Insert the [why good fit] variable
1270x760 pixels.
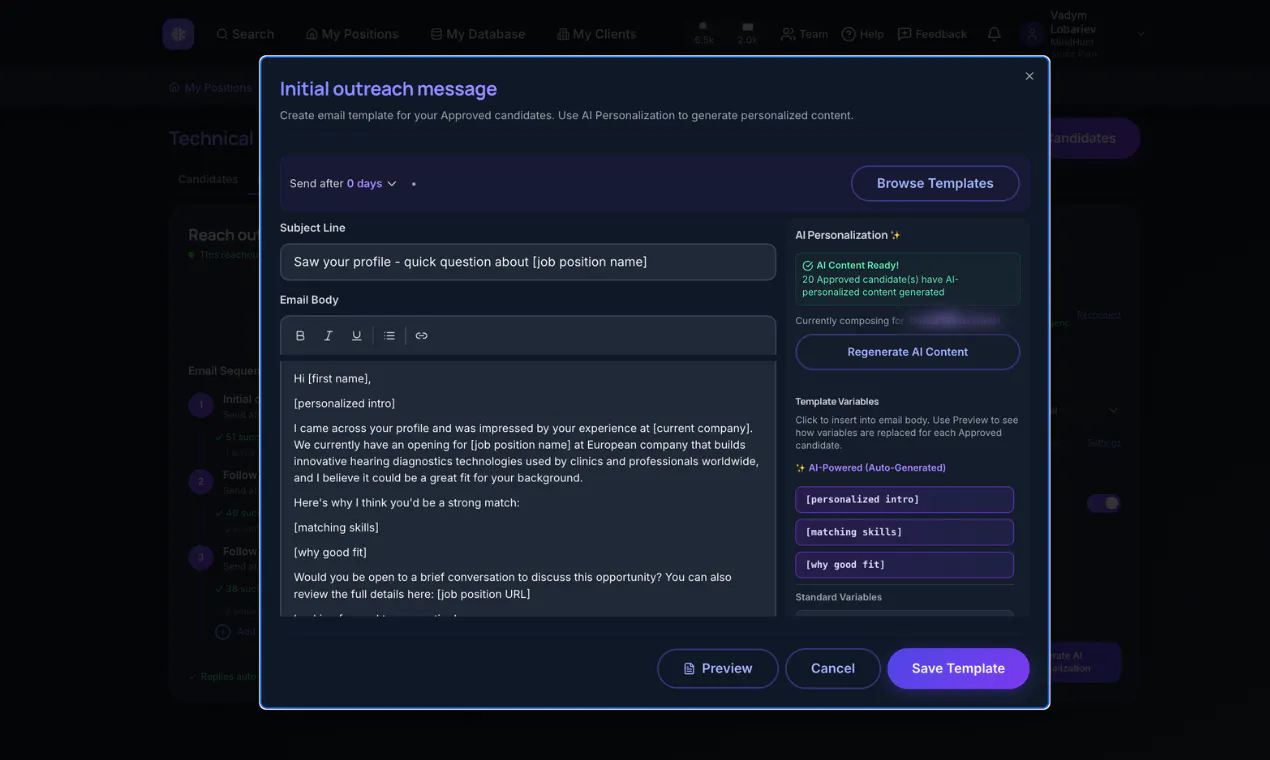(x=904, y=564)
